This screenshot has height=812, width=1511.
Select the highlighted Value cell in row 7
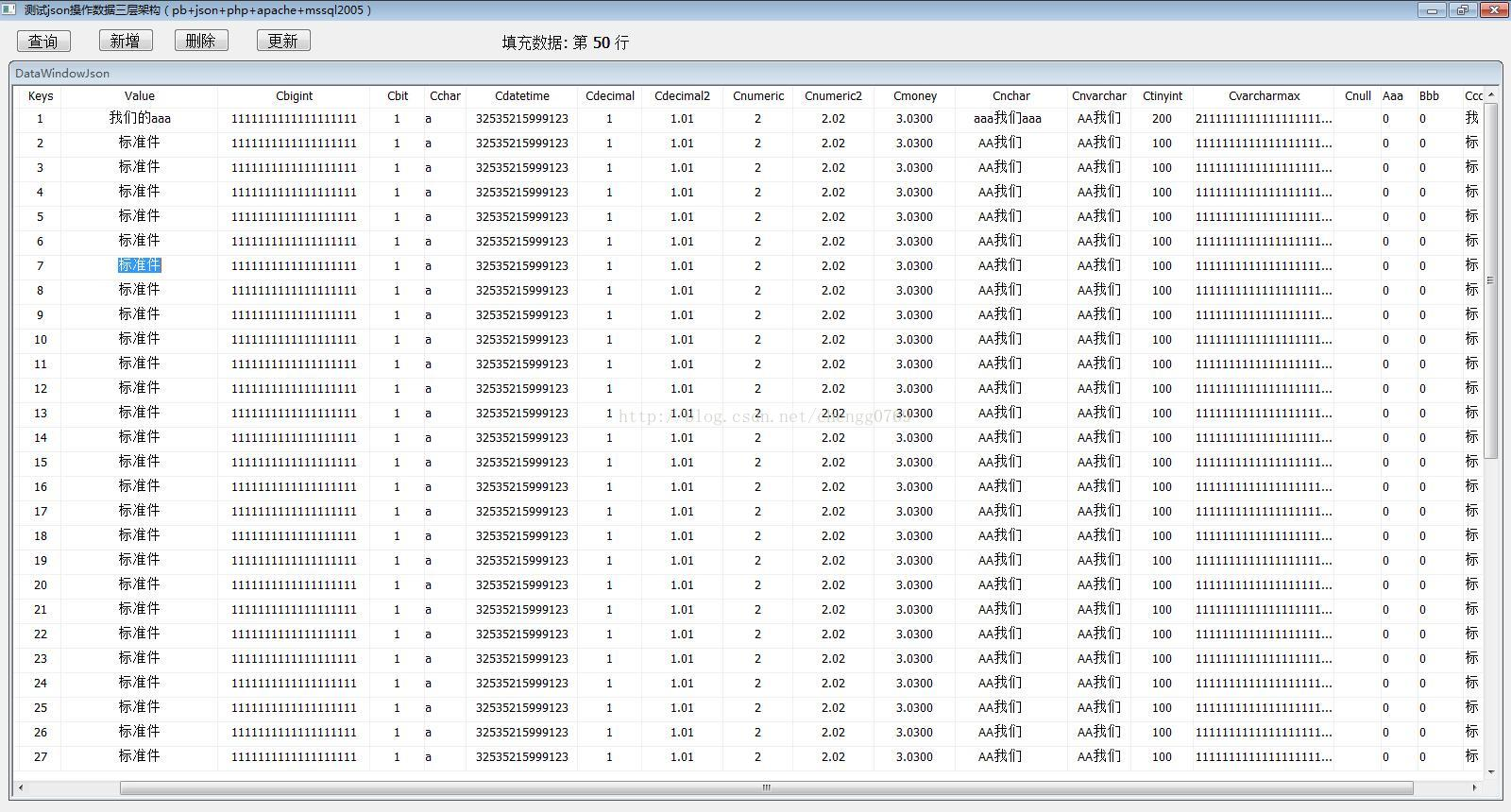[139, 265]
